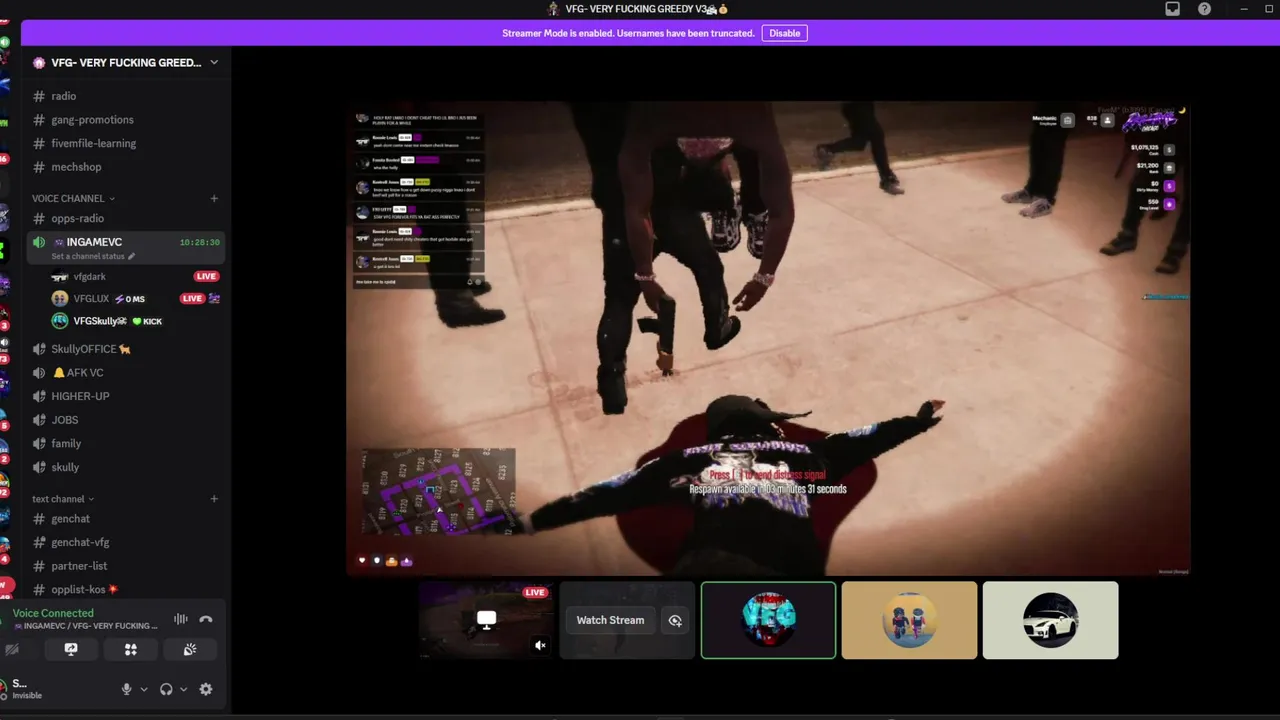Click the Watch Stream button
This screenshot has width=1280, height=720.
coord(610,620)
